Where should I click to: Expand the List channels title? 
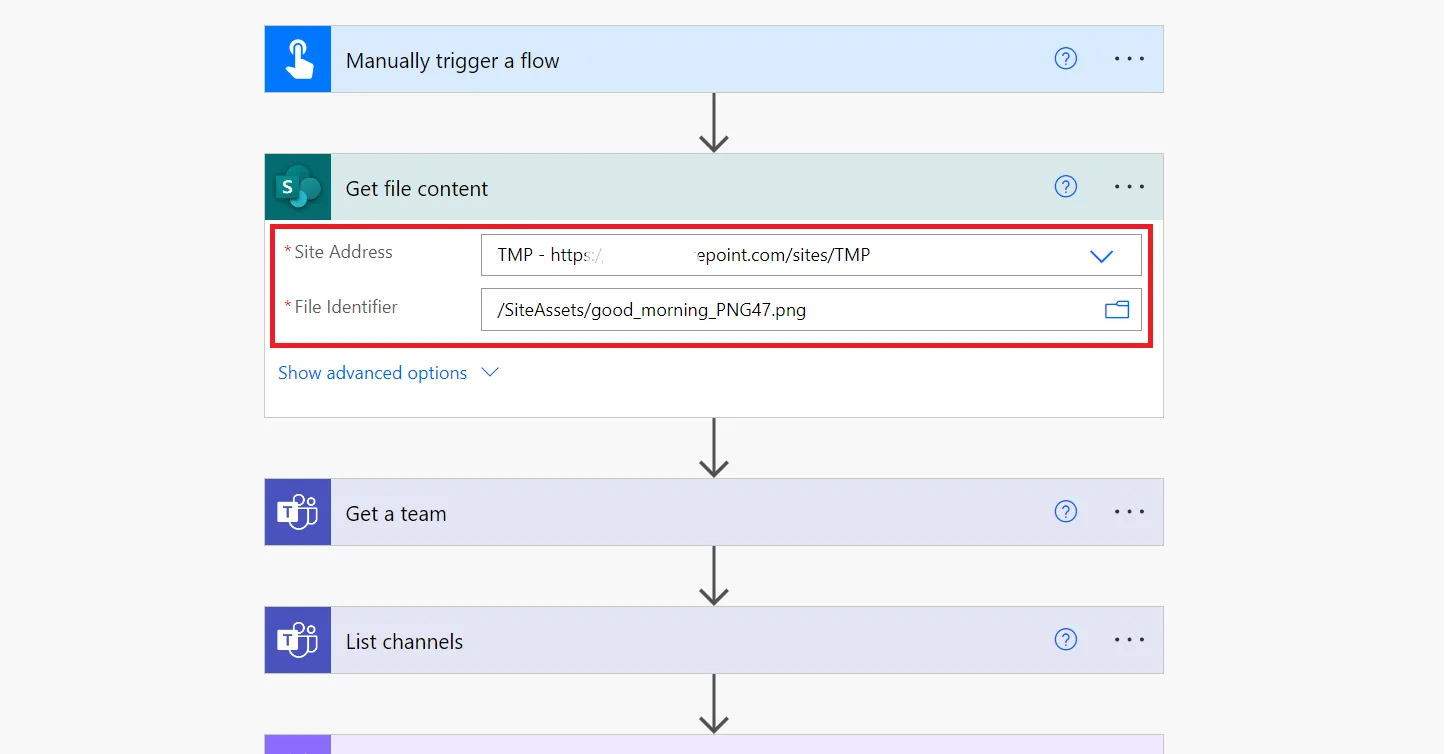(404, 642)
